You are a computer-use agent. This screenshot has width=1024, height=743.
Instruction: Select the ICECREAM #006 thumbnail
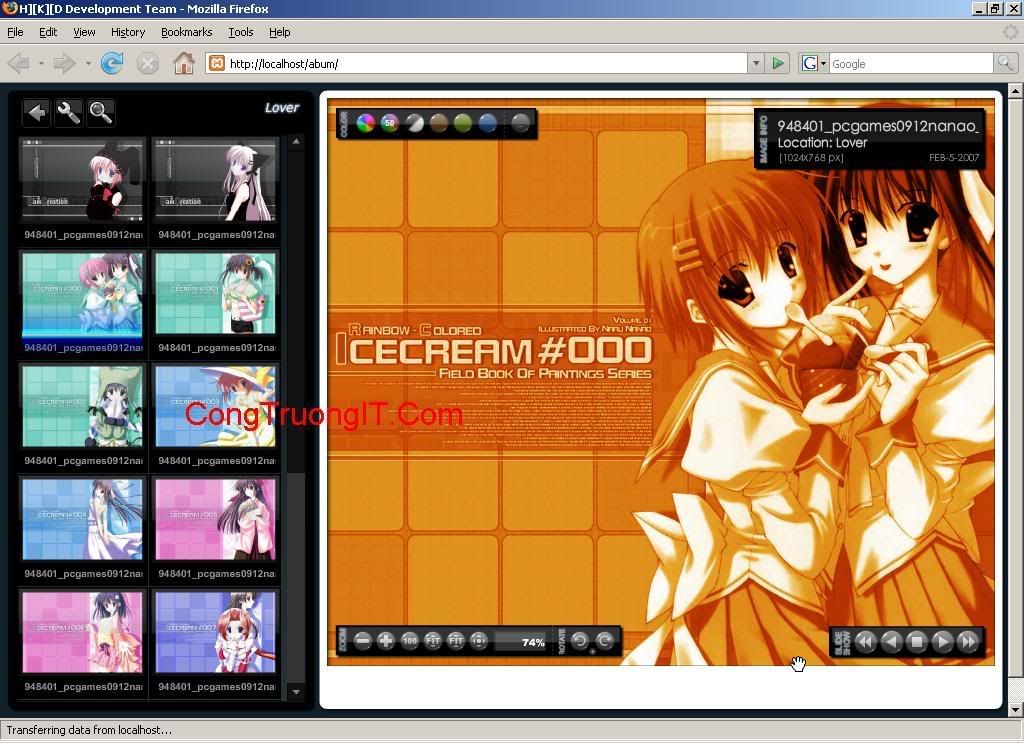click(x=82, y=632)
